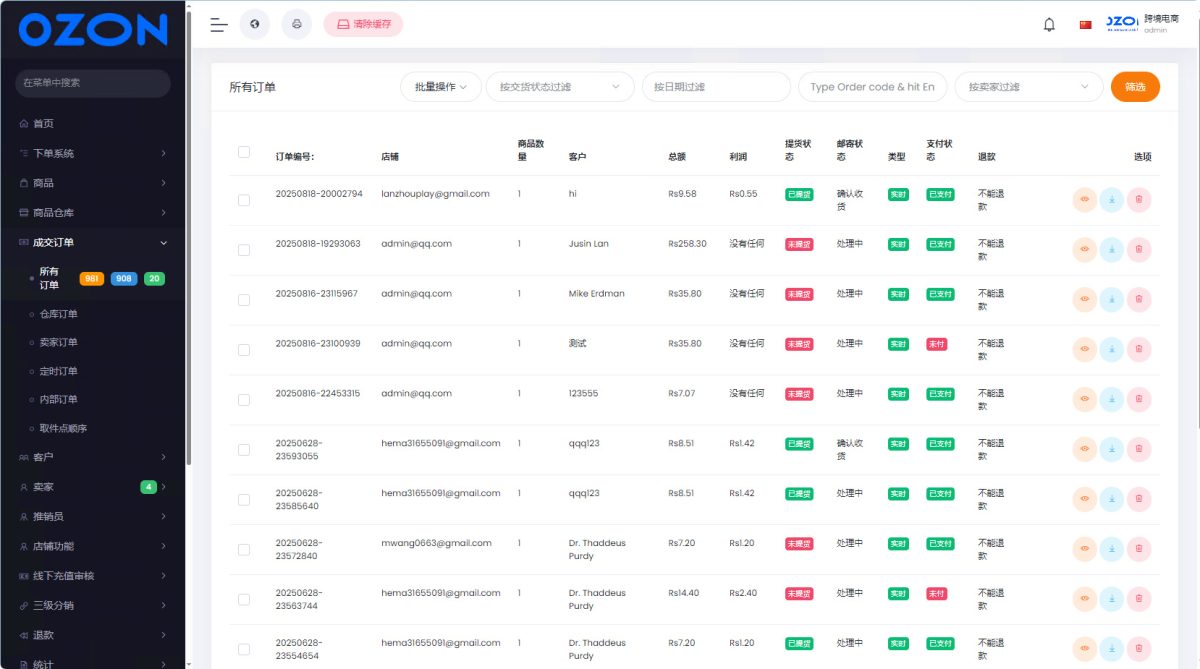This screenshot has height=669, width=1200.
Task: Go to 首页 in sidebar
Action: pos(93,123)
